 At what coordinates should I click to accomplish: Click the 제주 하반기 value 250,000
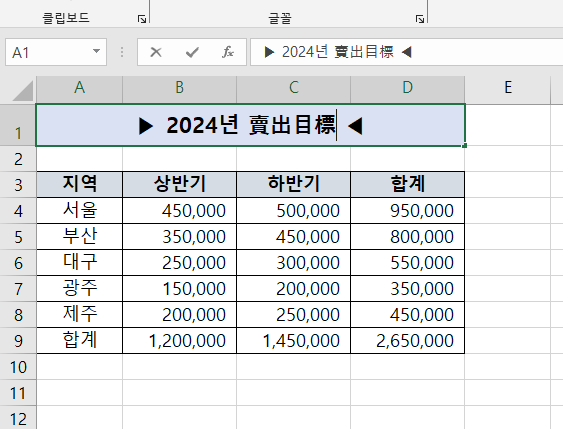pos(293,314)
